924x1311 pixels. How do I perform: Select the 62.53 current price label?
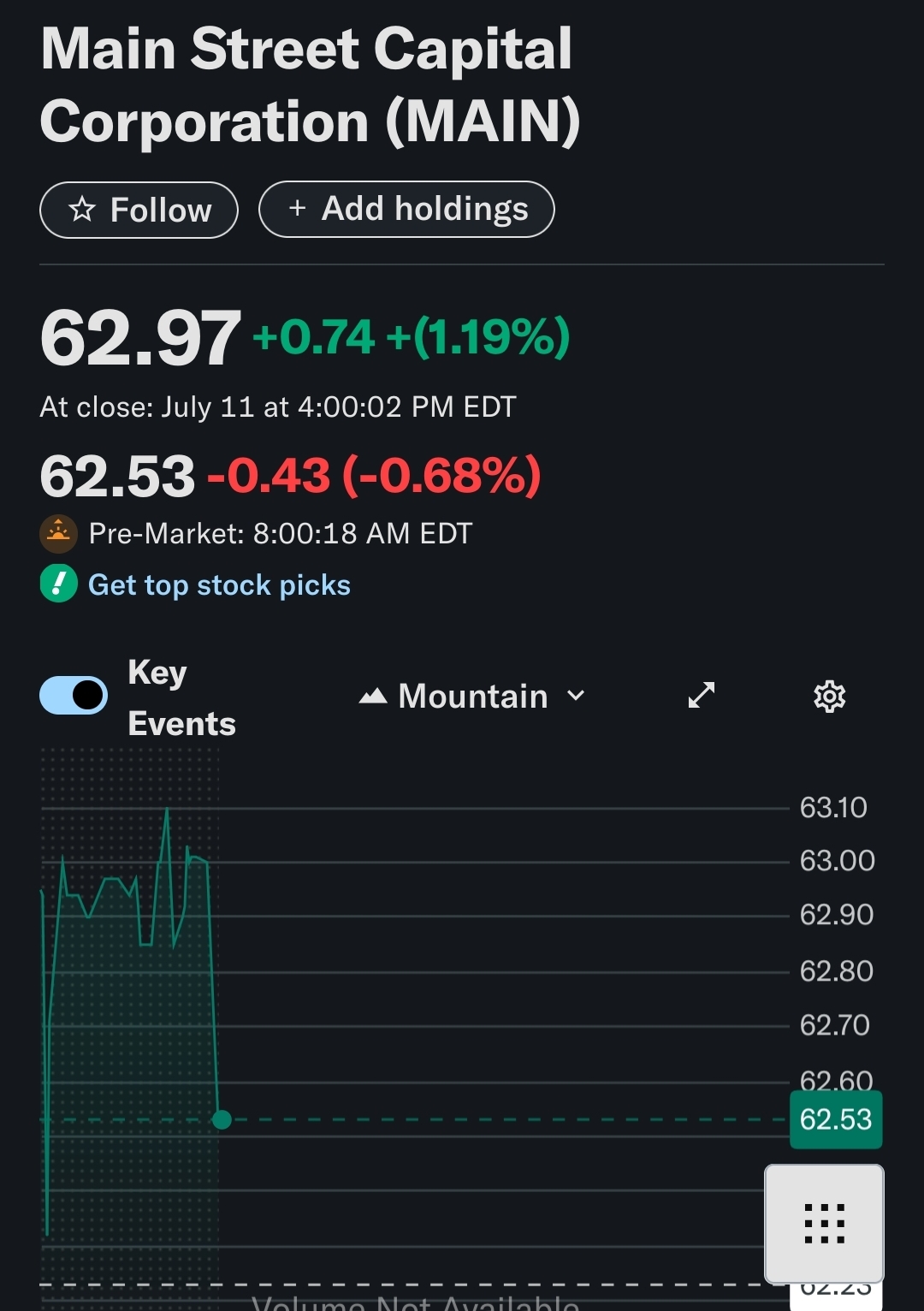[x=836, y=1119]
